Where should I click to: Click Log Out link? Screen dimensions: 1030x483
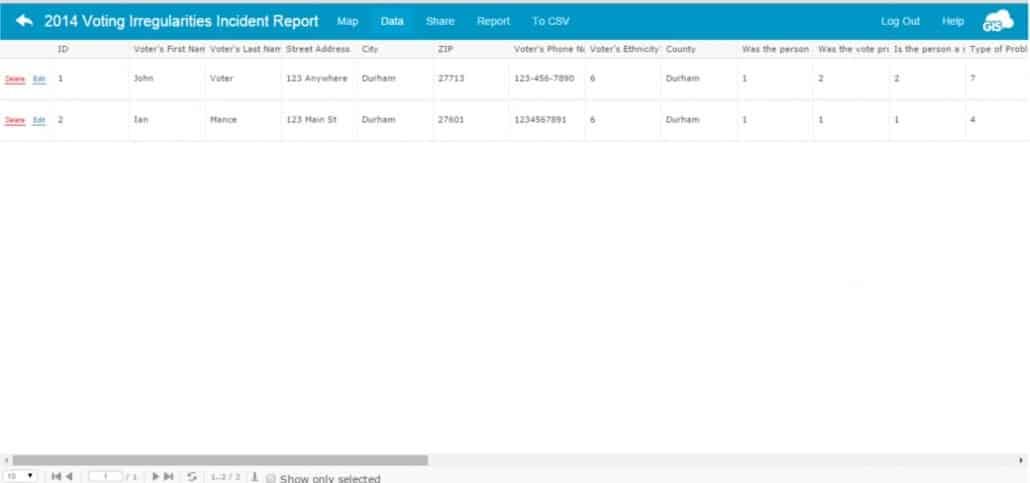pyautogui.click(x=900, y=21)
